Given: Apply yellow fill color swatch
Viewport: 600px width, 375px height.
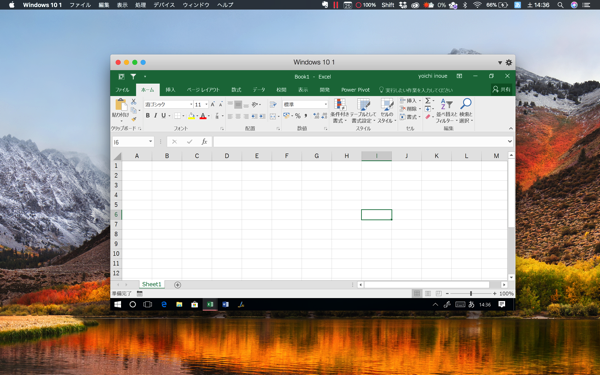Looking at the screenshot, I should point(192,116).
